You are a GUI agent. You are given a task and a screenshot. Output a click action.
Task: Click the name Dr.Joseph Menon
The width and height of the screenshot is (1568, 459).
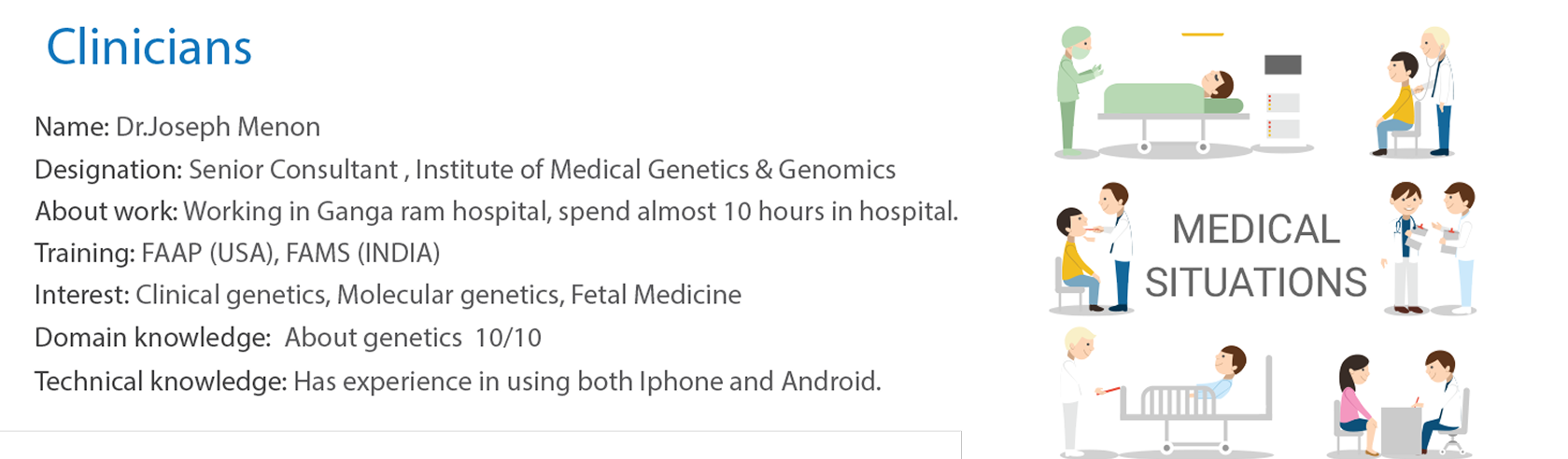218,127
